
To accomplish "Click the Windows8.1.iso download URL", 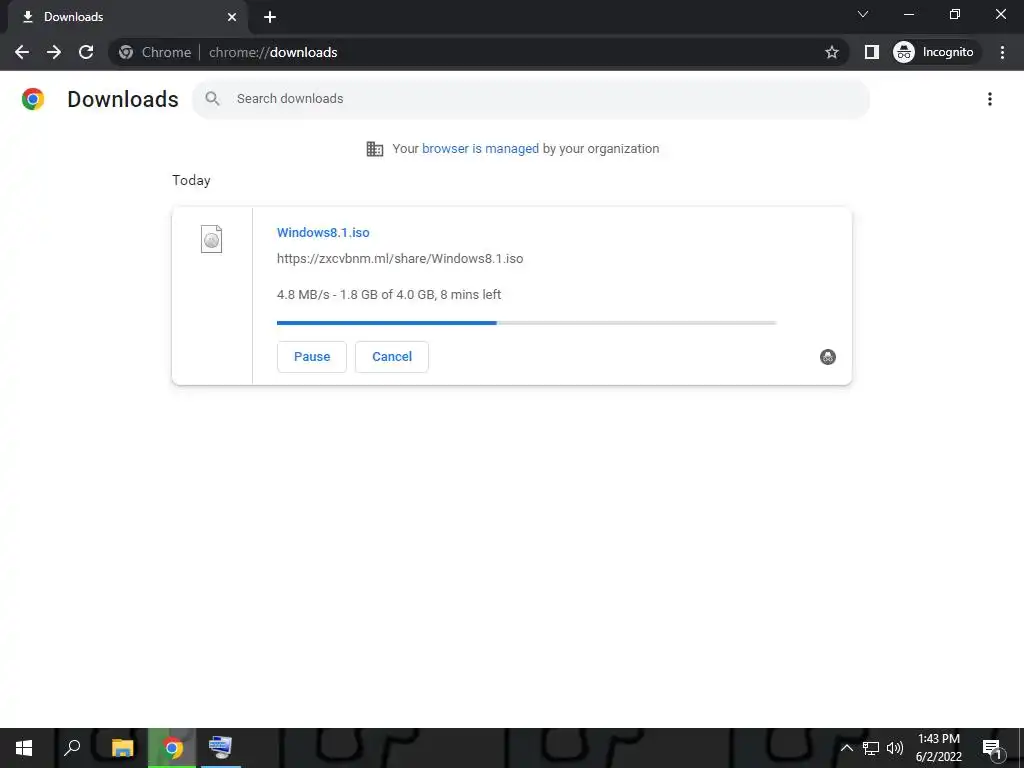I will [400, 259].
